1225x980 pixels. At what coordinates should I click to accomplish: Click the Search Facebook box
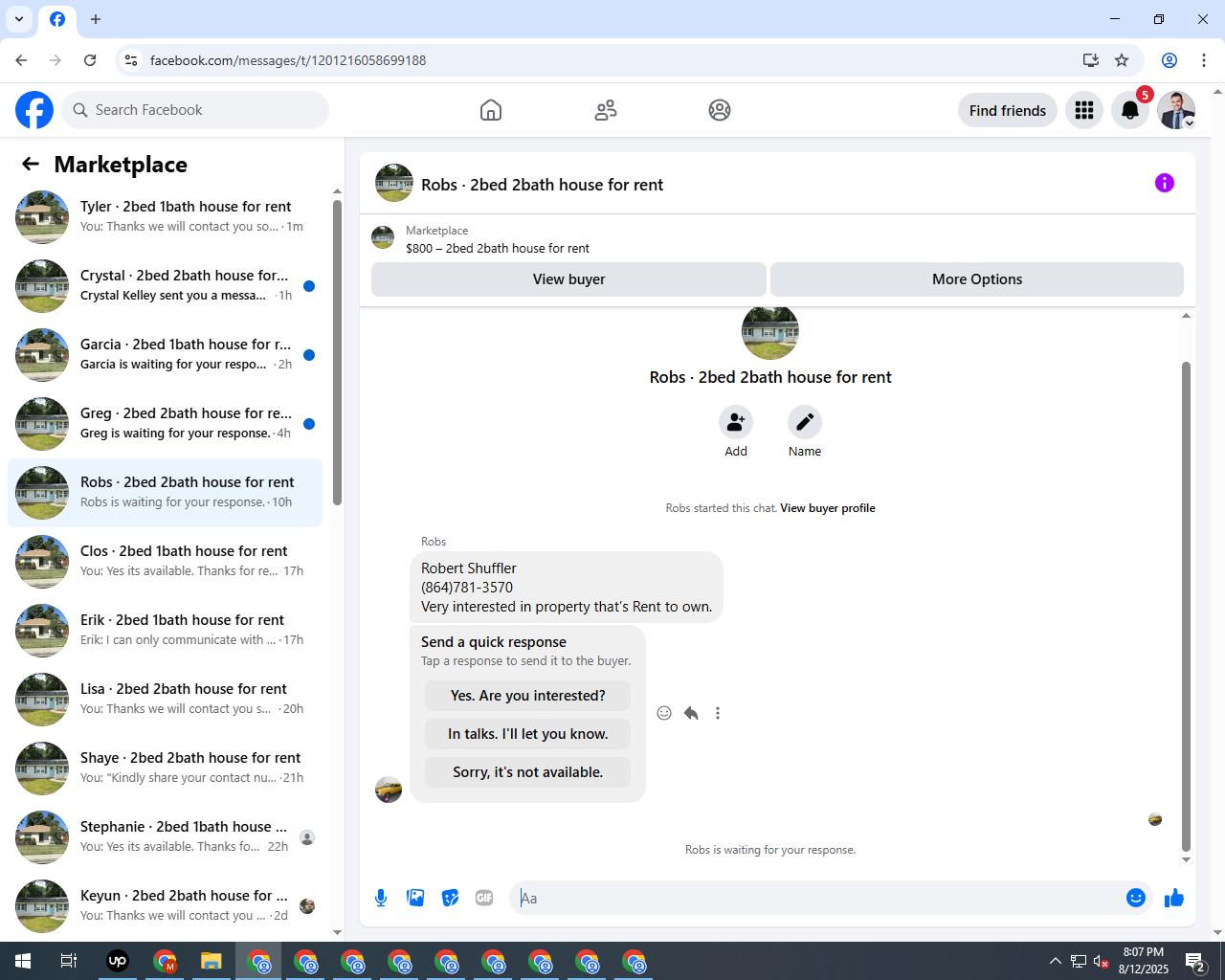click(x=195, y=110)
